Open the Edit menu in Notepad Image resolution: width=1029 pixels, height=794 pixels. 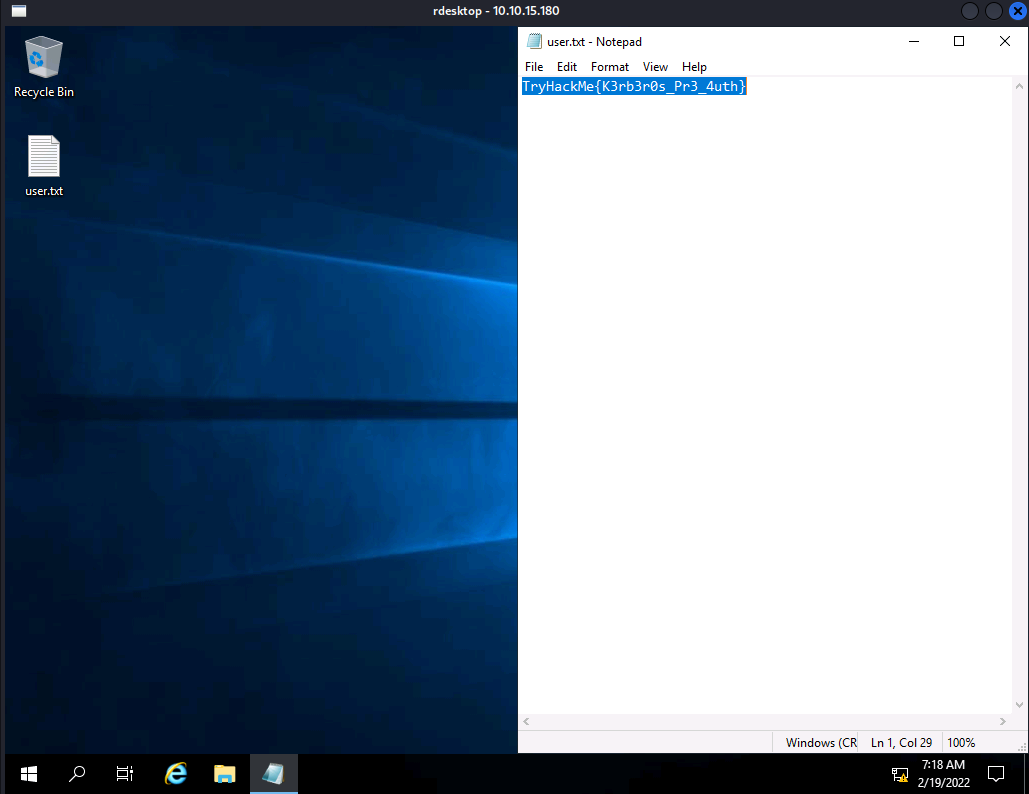[567, 67]
